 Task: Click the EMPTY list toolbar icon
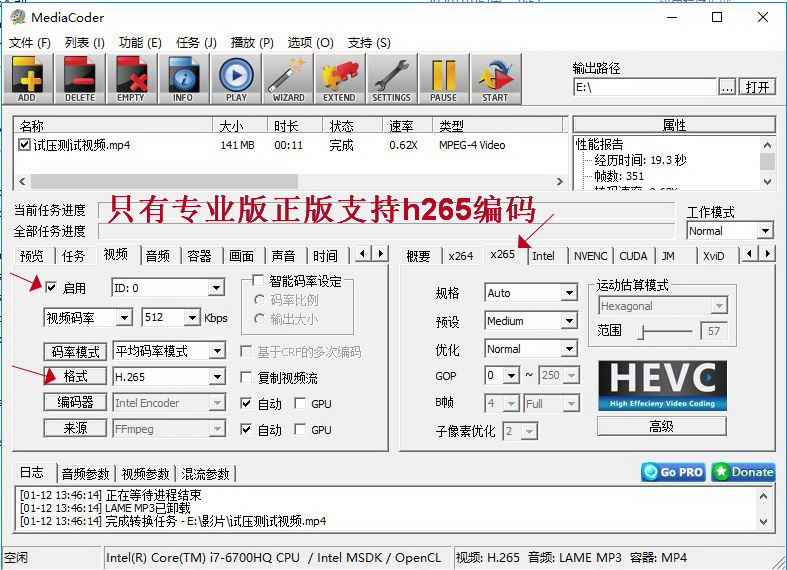point(131,78)
